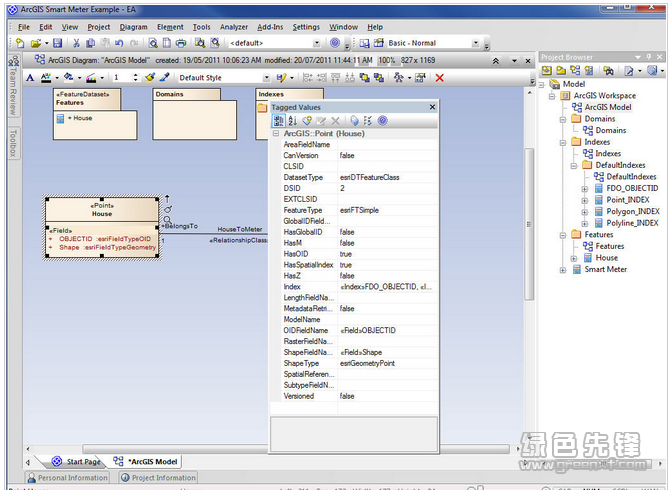Select the *ArcGIS Model diagram tab
The image size is (668, 490).
tap(145, 461)
